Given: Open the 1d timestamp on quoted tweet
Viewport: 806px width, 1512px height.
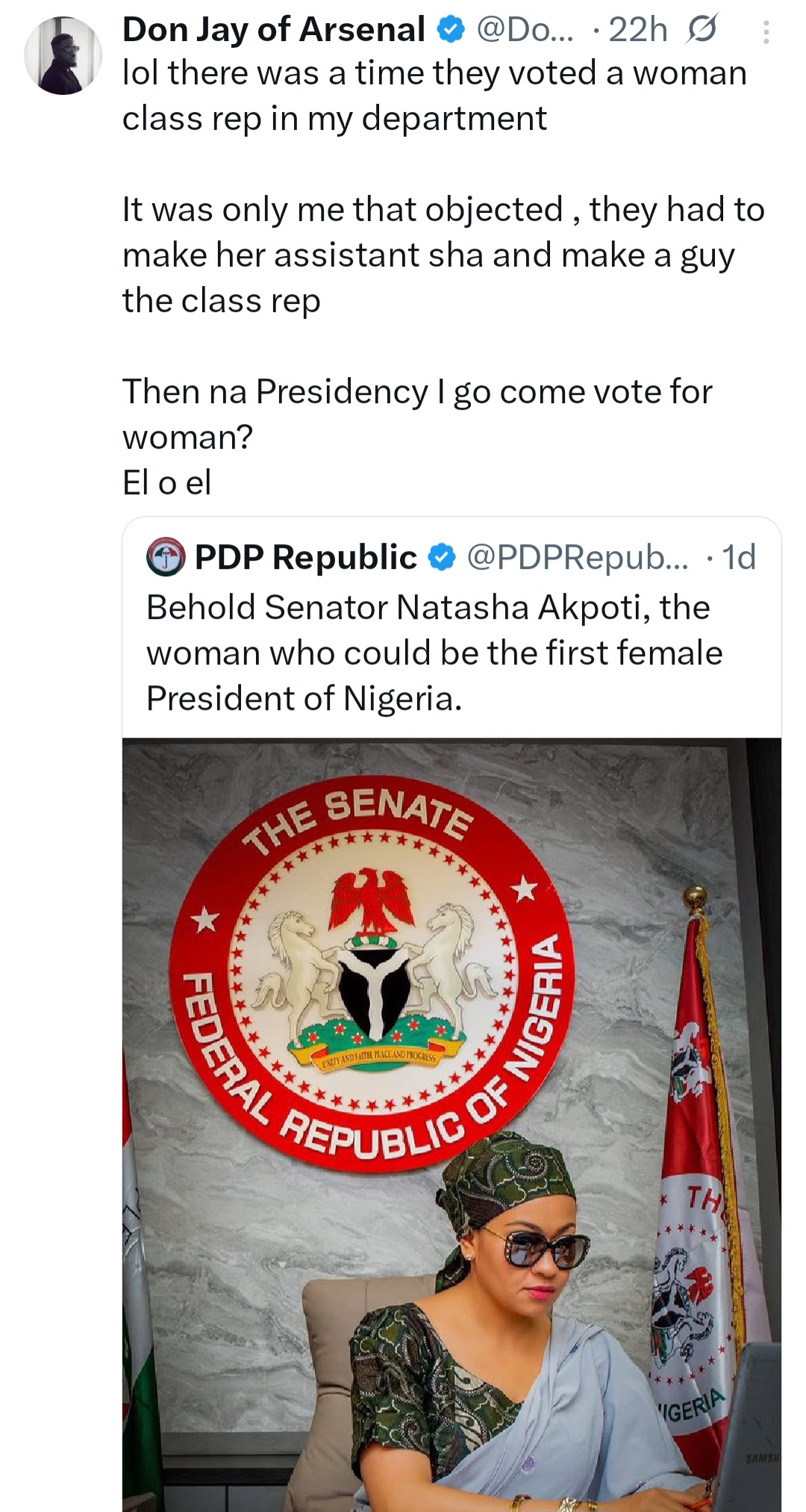Looking at the screenshot, I should coord(739,558).
